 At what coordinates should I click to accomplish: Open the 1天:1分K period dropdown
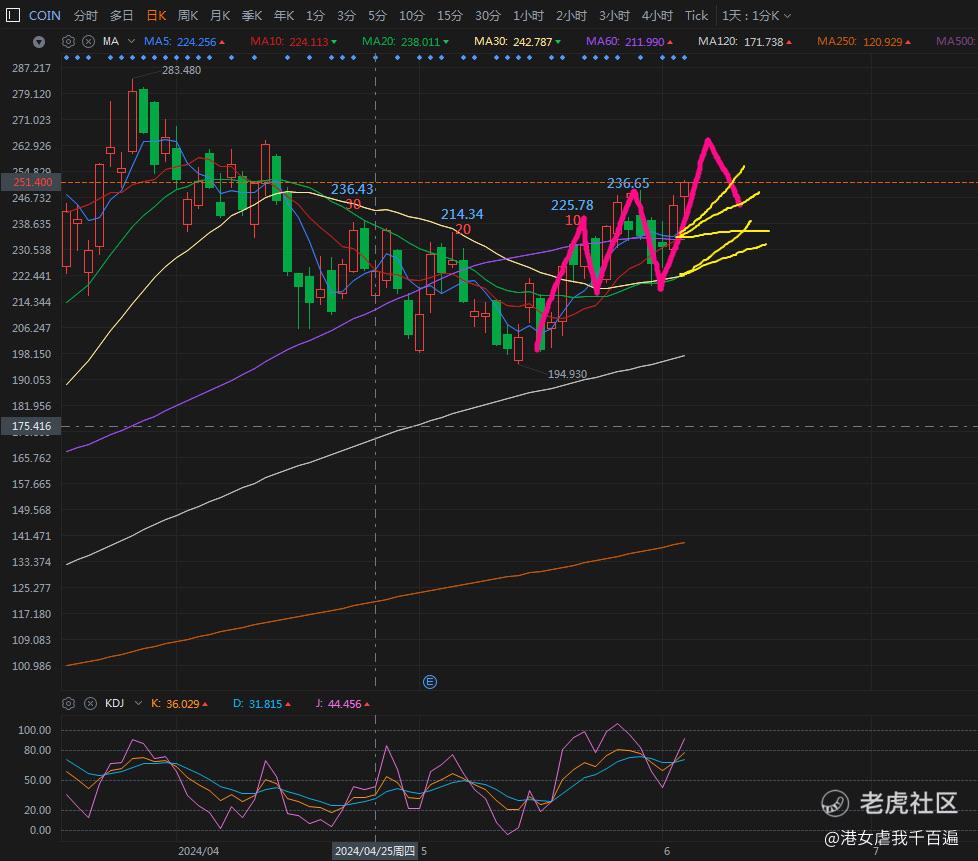pos(756,16)
